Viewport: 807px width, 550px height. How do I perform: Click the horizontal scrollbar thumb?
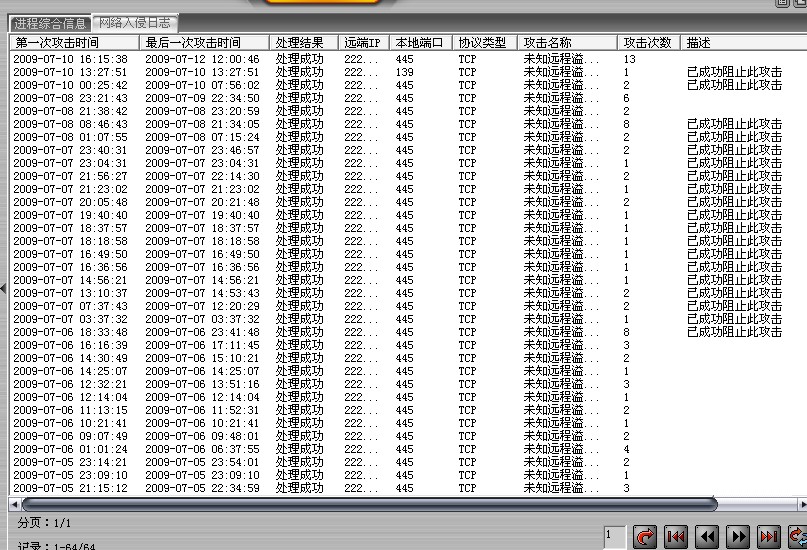click(370, 504)
